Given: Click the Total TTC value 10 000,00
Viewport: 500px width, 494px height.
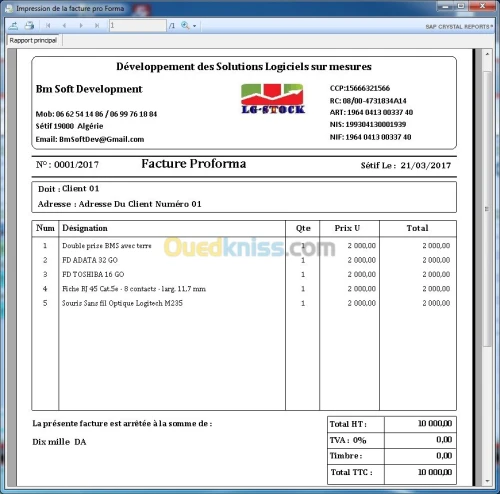Looking at the screenshot, I should (x=435, y=472).
